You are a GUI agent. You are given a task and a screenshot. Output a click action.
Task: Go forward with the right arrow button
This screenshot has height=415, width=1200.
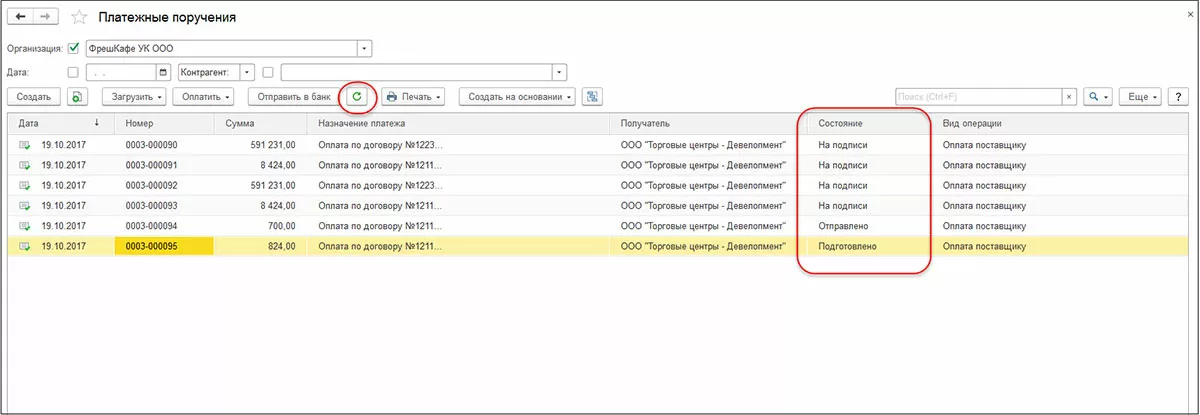click(45, 17)
